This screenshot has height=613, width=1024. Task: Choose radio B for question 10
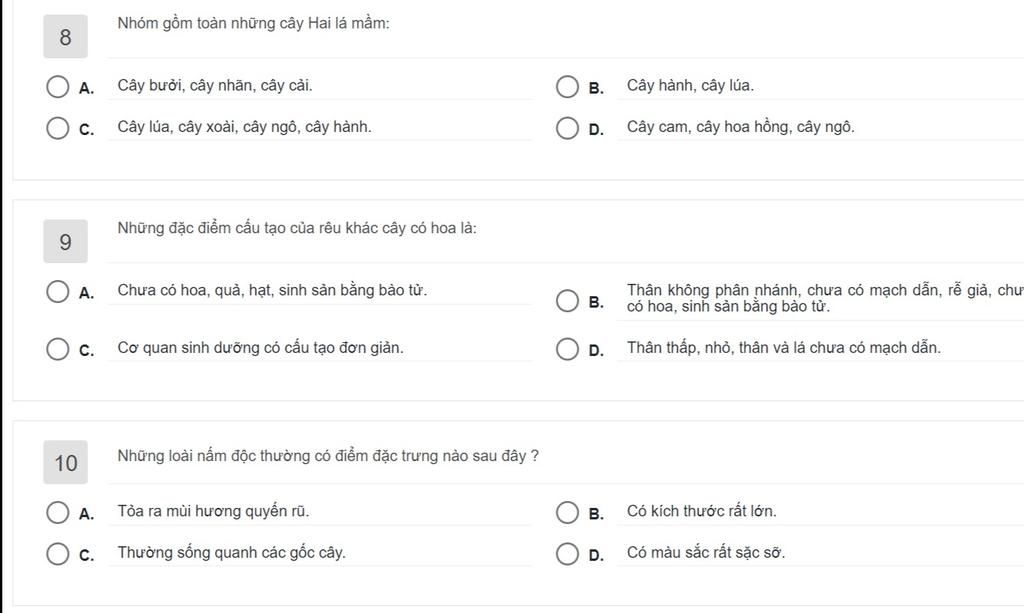568,513
